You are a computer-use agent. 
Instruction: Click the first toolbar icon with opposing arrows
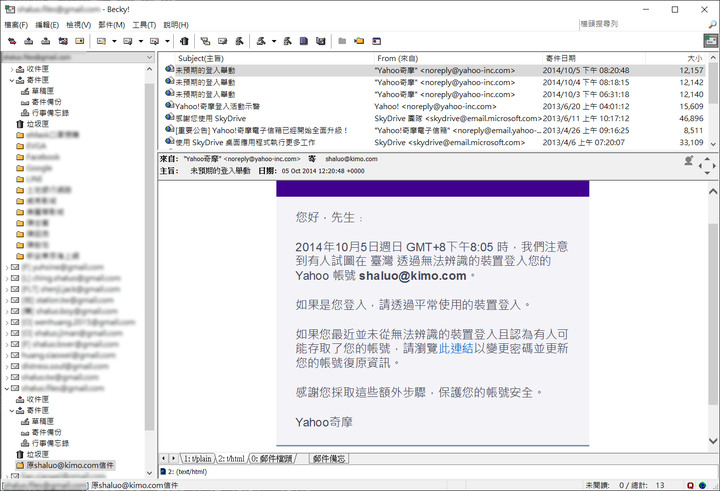point(12,41)
